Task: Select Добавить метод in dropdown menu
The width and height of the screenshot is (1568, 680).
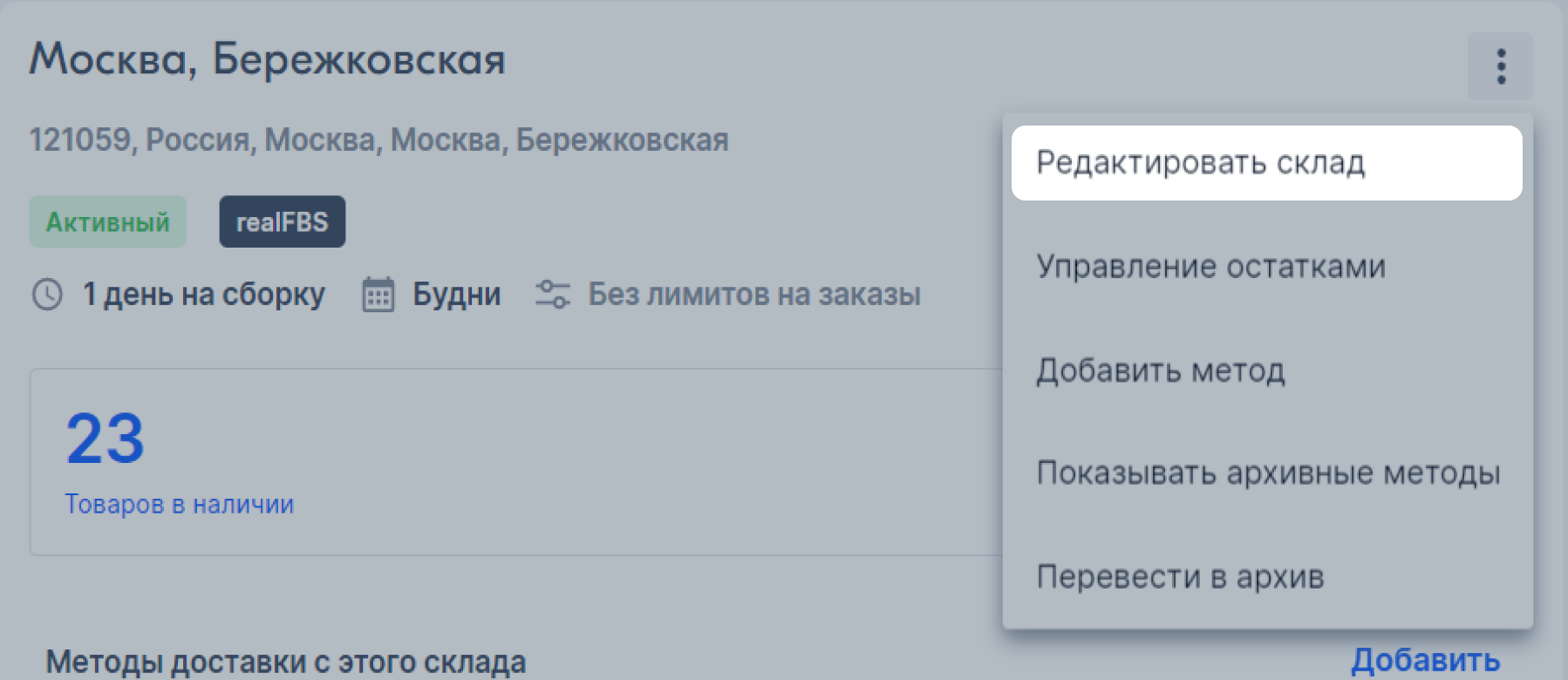Action: pos(1267,371)
